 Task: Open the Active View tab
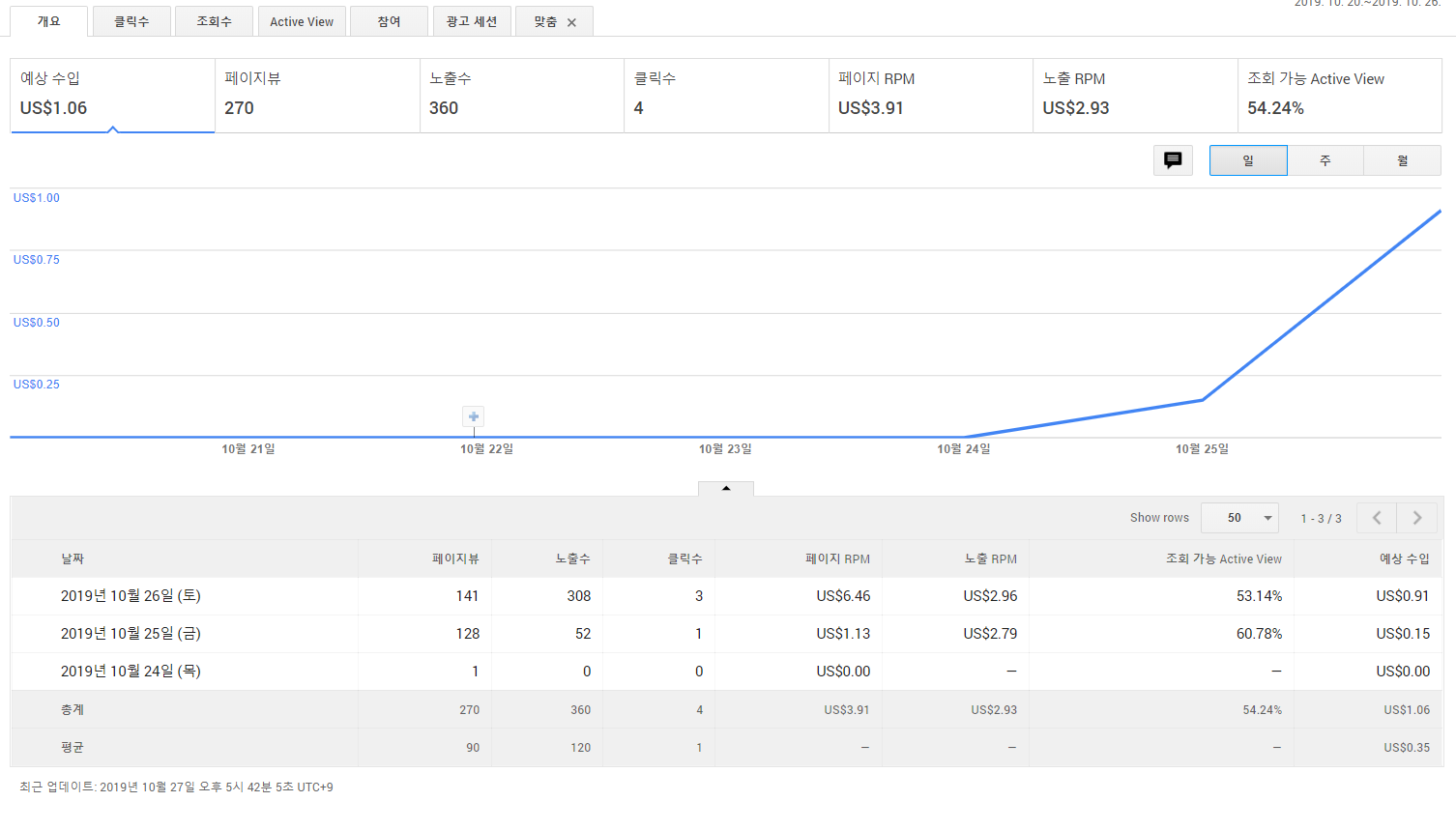tap(302, 21)
